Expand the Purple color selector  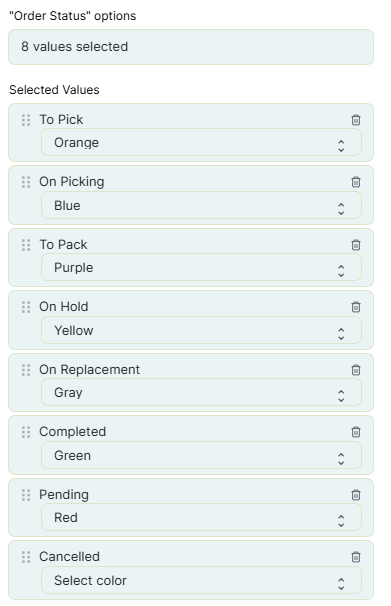[201, 267]
